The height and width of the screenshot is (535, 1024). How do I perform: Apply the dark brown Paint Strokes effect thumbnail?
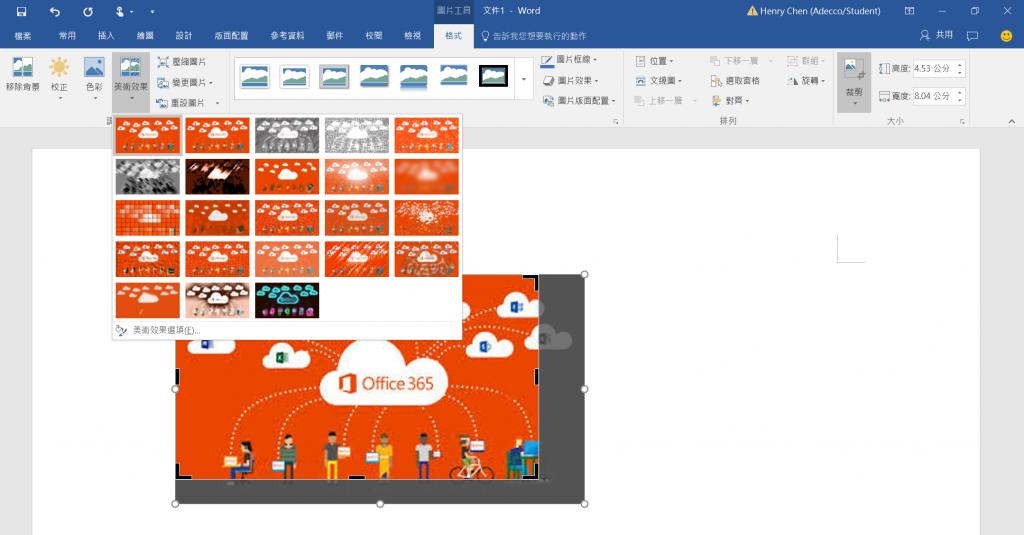click(x=217, y=176)
